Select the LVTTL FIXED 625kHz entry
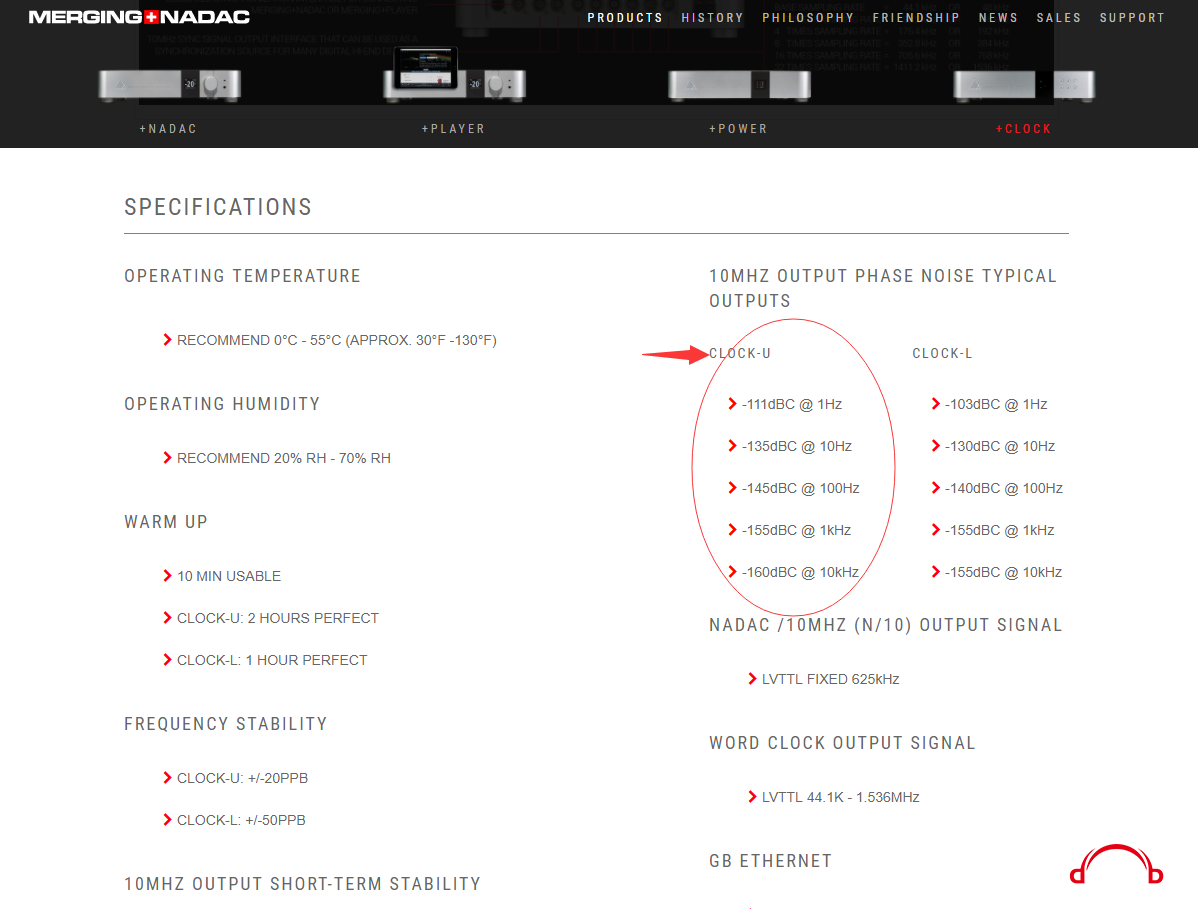The width and height of the screenshot is (1198, 909). [x=830, y=679]
